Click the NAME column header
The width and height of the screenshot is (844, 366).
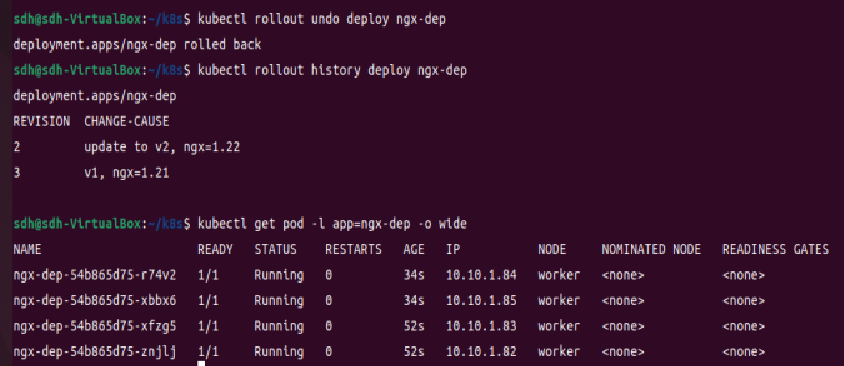click(27, 250)
